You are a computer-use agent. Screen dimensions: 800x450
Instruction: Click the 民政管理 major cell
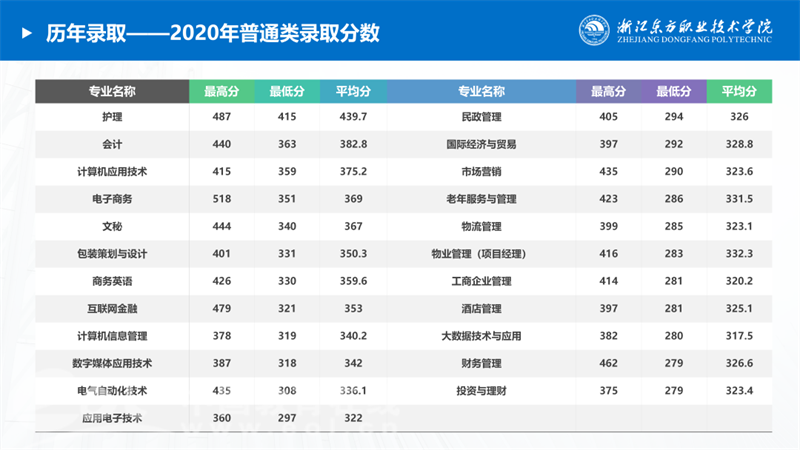(482, 117)
